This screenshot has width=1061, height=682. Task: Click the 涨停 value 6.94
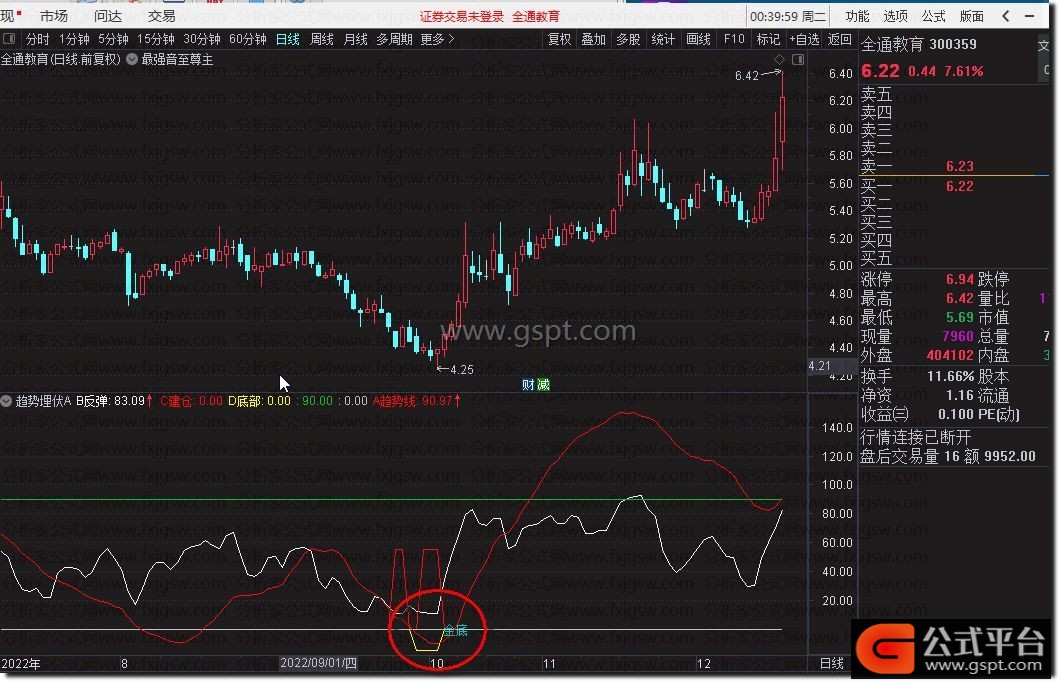(960, 279)
